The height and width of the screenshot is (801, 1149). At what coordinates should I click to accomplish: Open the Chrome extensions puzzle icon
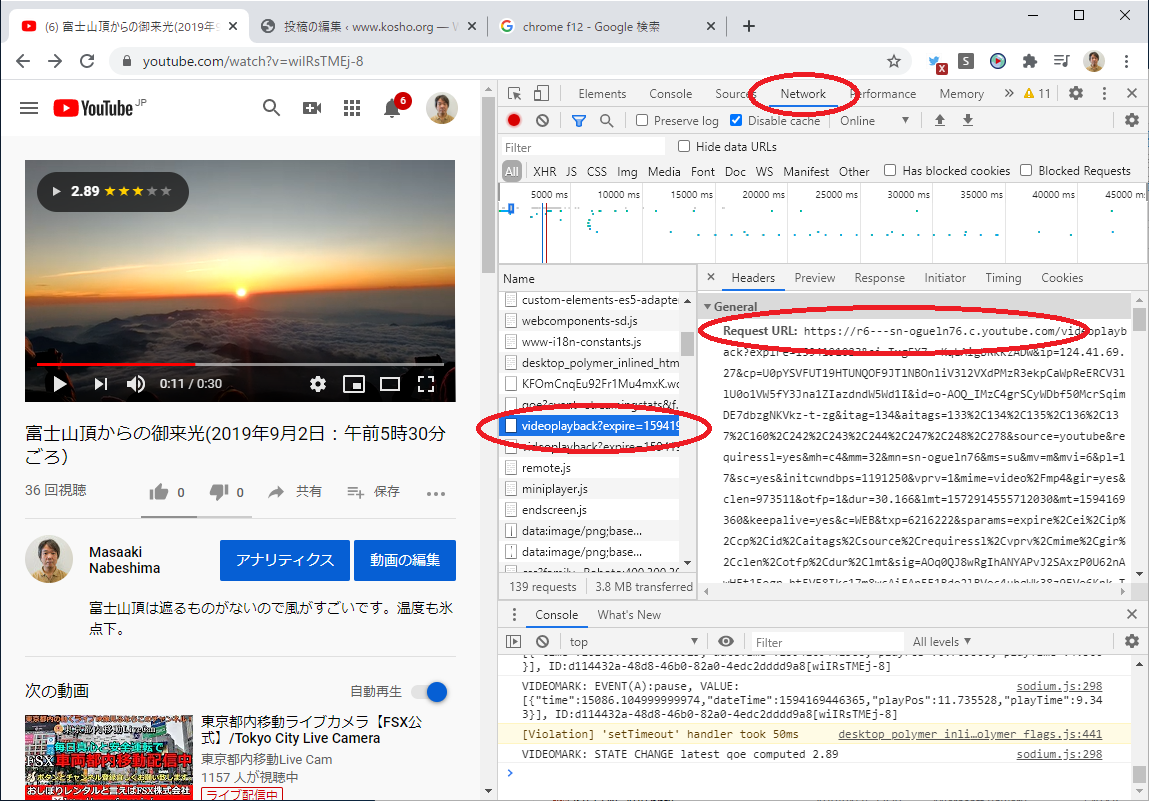pos(1030,62)
